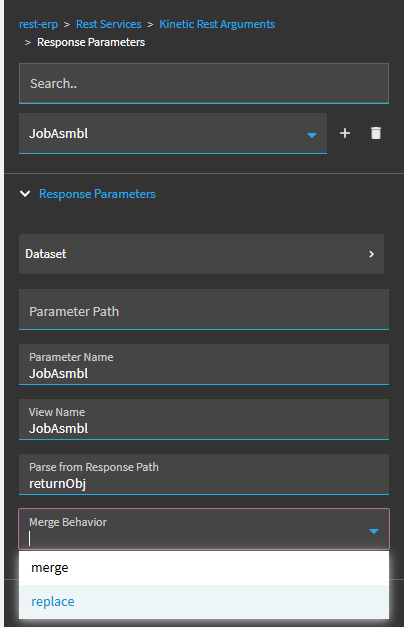The width and height of the screenshot is (405, 627).
Task: Choose replace option in list
Action: pyautogui.click(x=204, y=602)
